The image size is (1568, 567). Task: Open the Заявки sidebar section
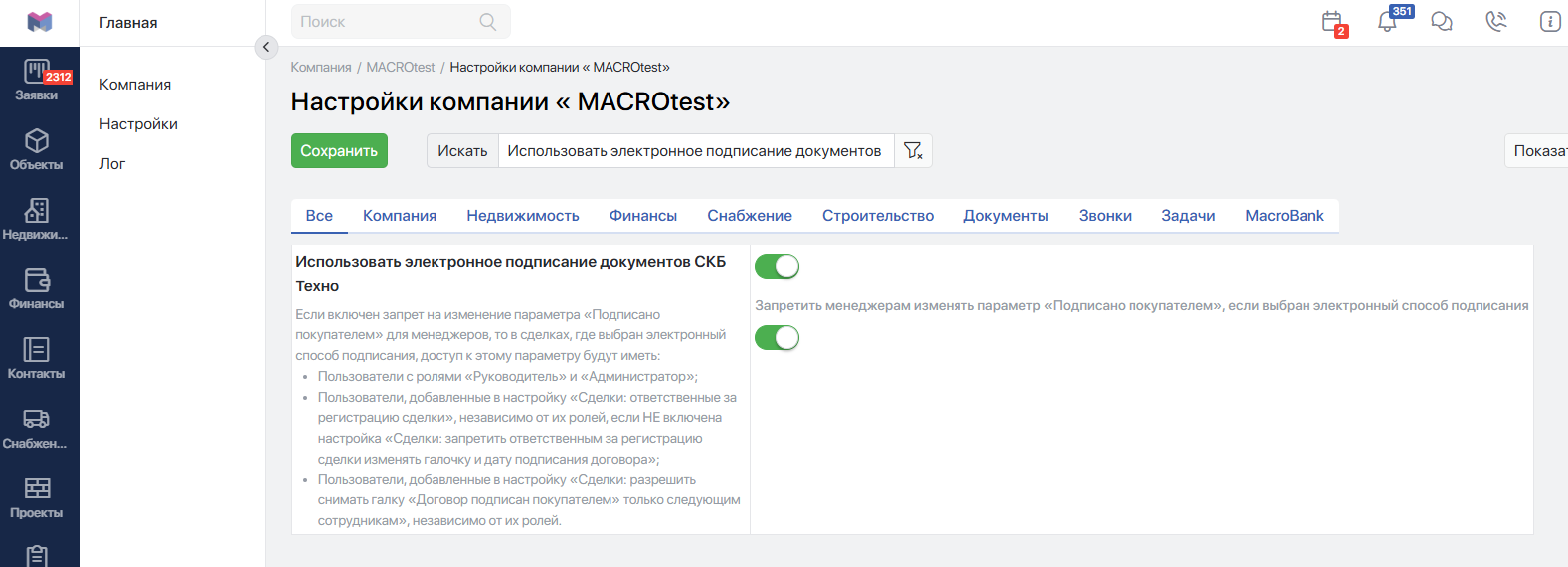pyautogui.click(x=37, y=82)
